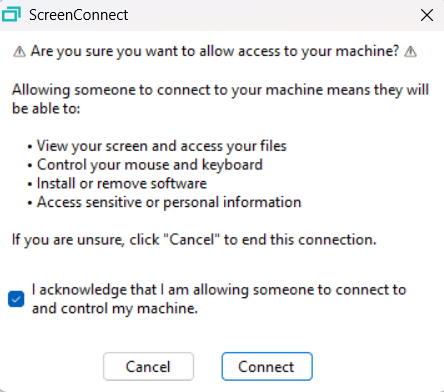Cancel the connection request
The height and width of the screenshot is (392, 444).
pos(148,366)
